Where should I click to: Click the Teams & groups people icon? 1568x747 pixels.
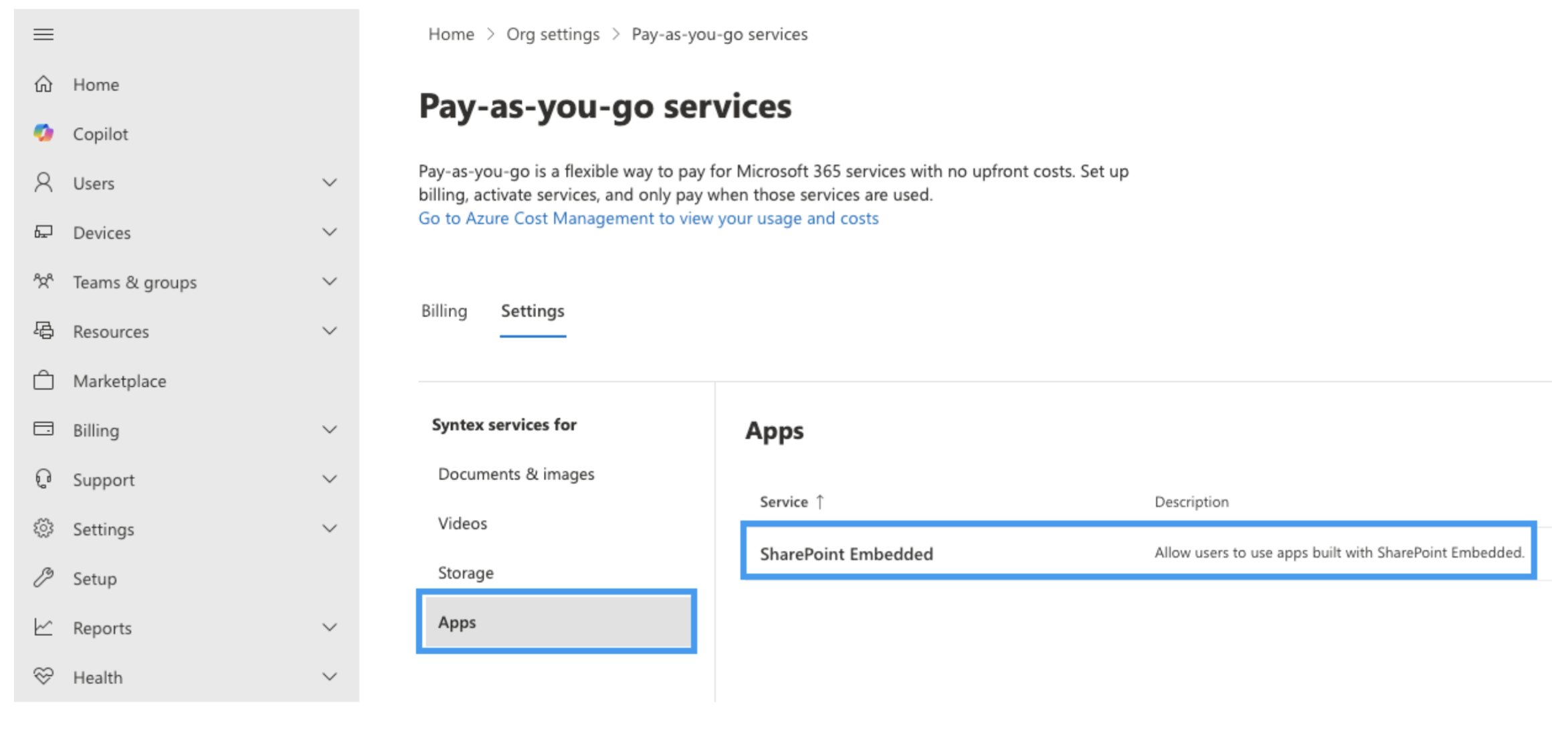pyautogui.click(x=43, y=281)
